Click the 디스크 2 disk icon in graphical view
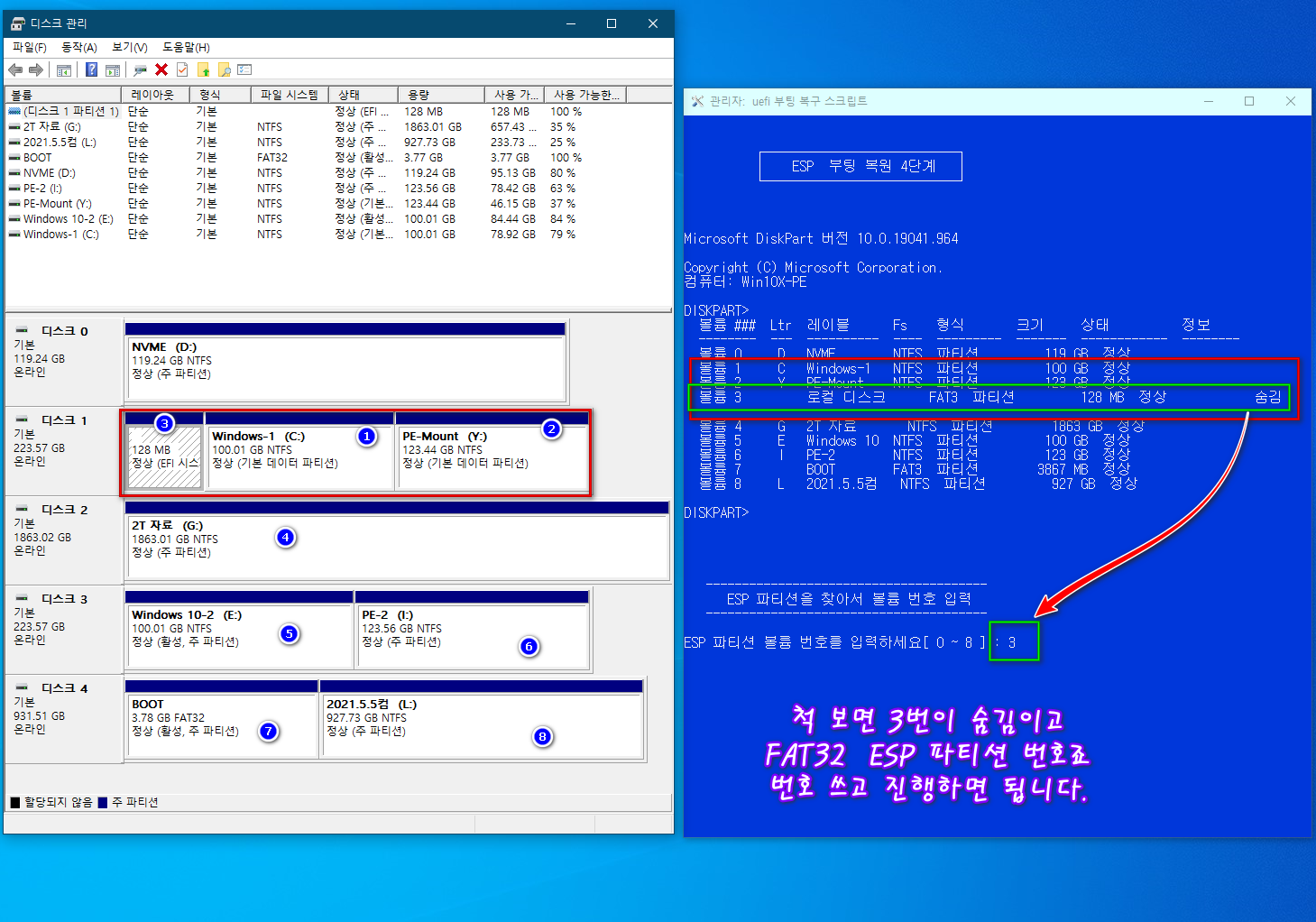This screenshot has width=1316, height=922. (22, 510)
